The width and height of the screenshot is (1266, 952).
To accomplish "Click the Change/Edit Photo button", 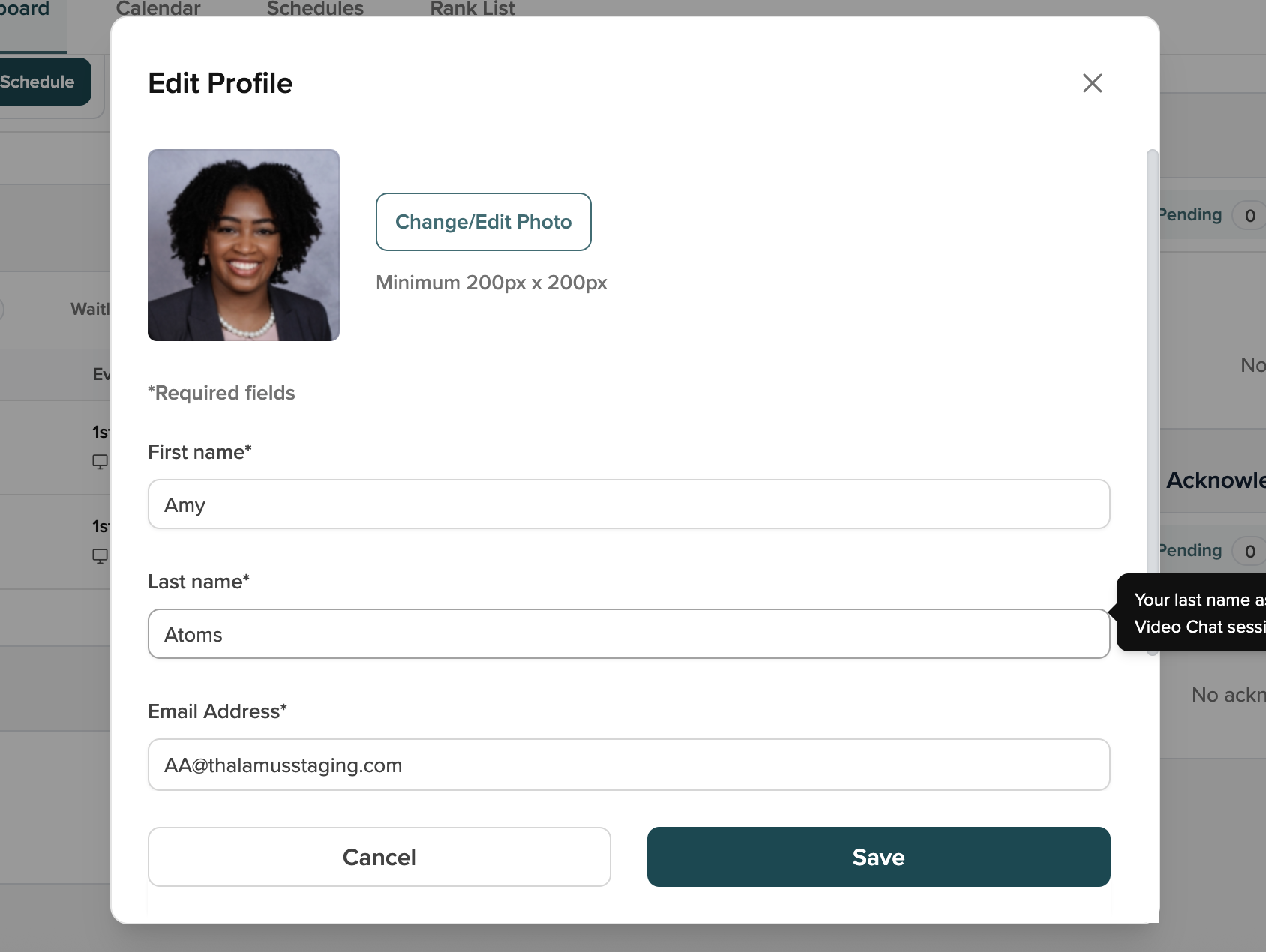I will (x=483, y=222).
